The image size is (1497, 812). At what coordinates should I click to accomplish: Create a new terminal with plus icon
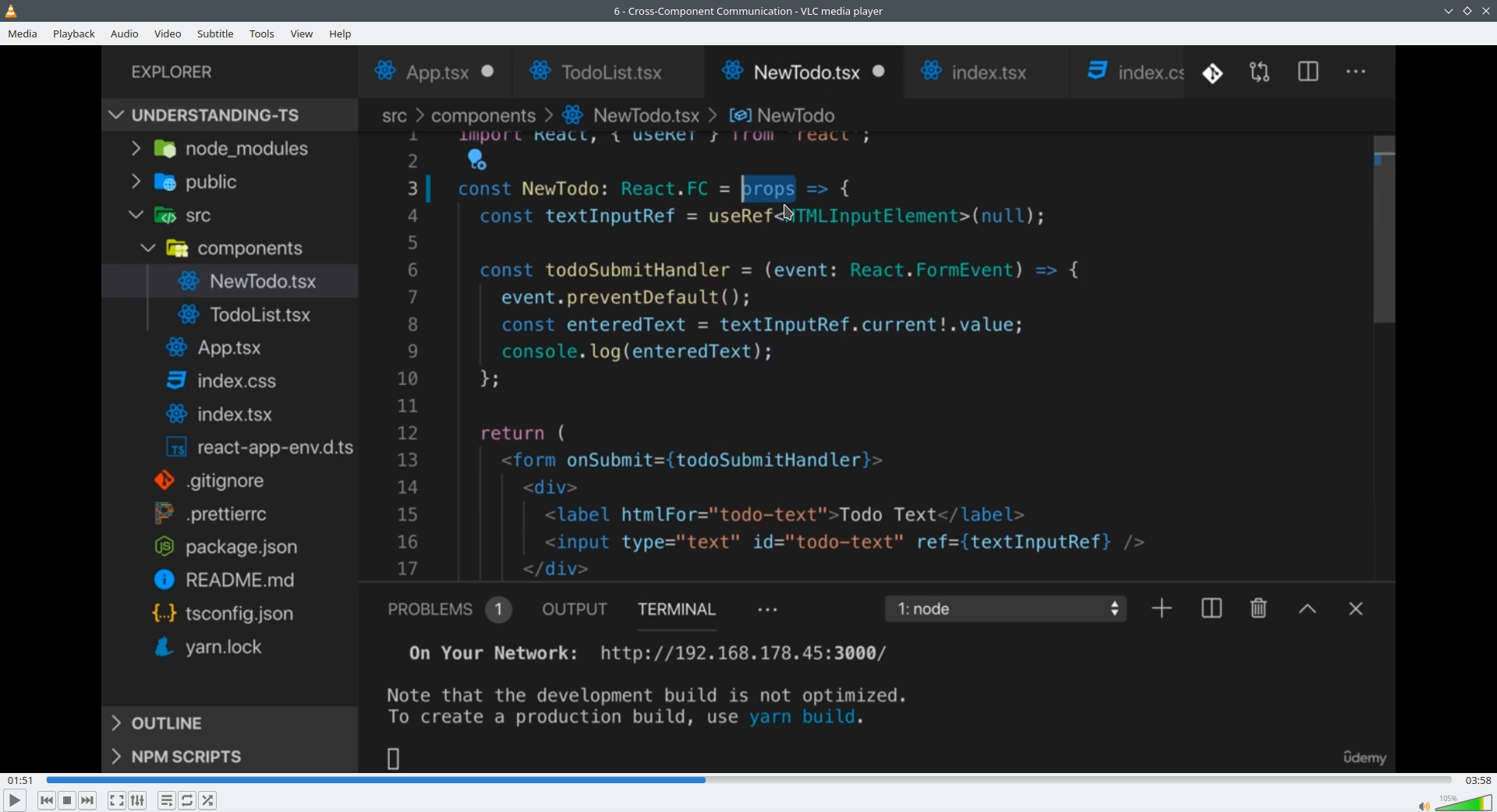click(x=1162, y=609)
